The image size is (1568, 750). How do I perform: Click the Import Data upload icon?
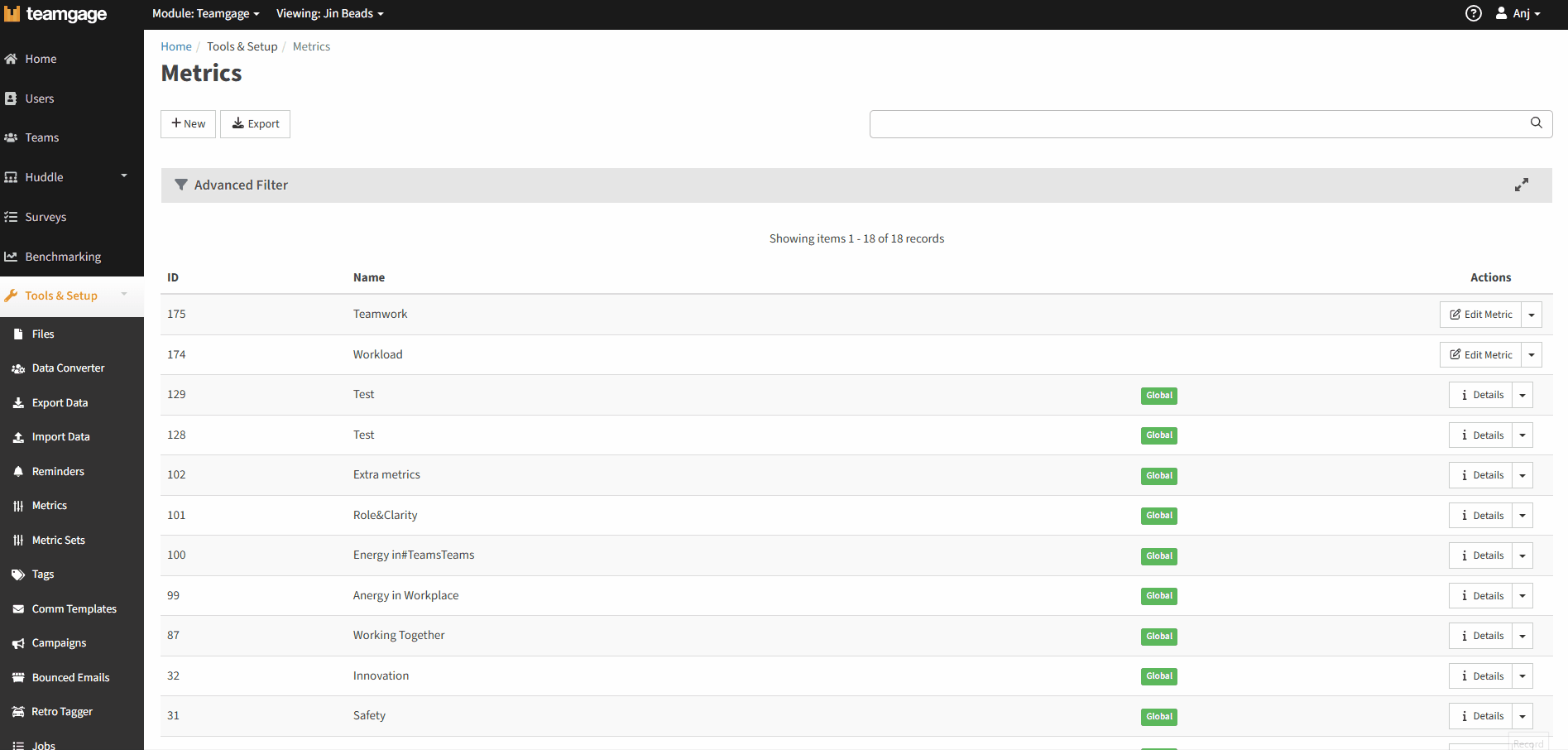18,437
